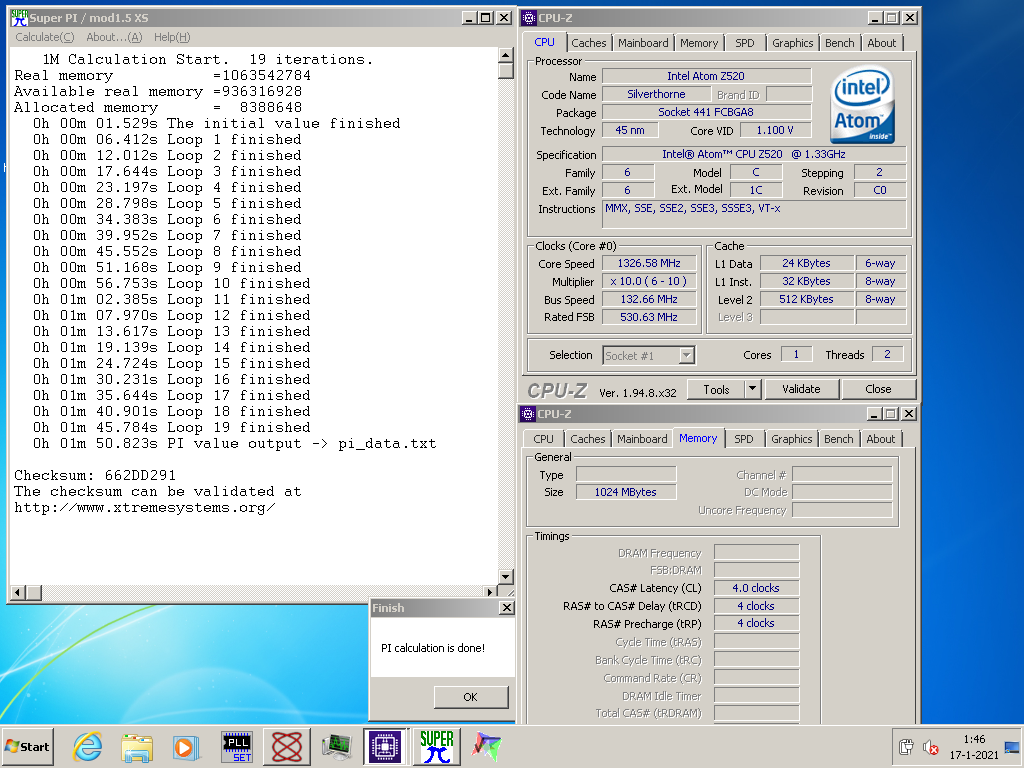The image size is (1024, 768).
Task: Click the Validate button
Action: [801, 389]
